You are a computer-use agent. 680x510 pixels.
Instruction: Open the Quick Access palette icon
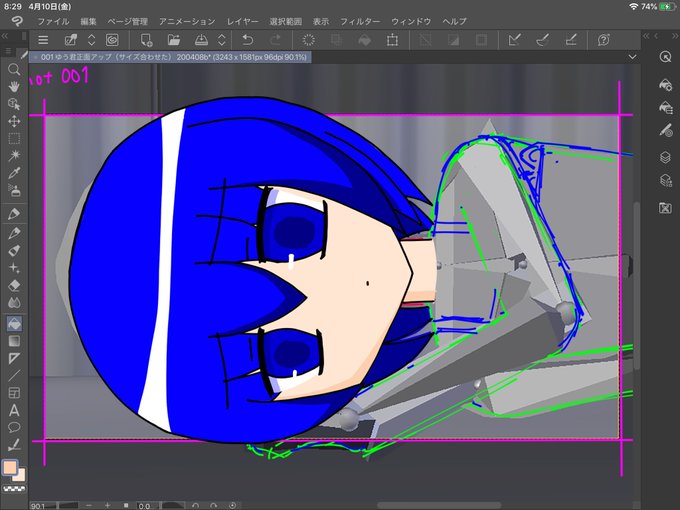pos(665,57)
